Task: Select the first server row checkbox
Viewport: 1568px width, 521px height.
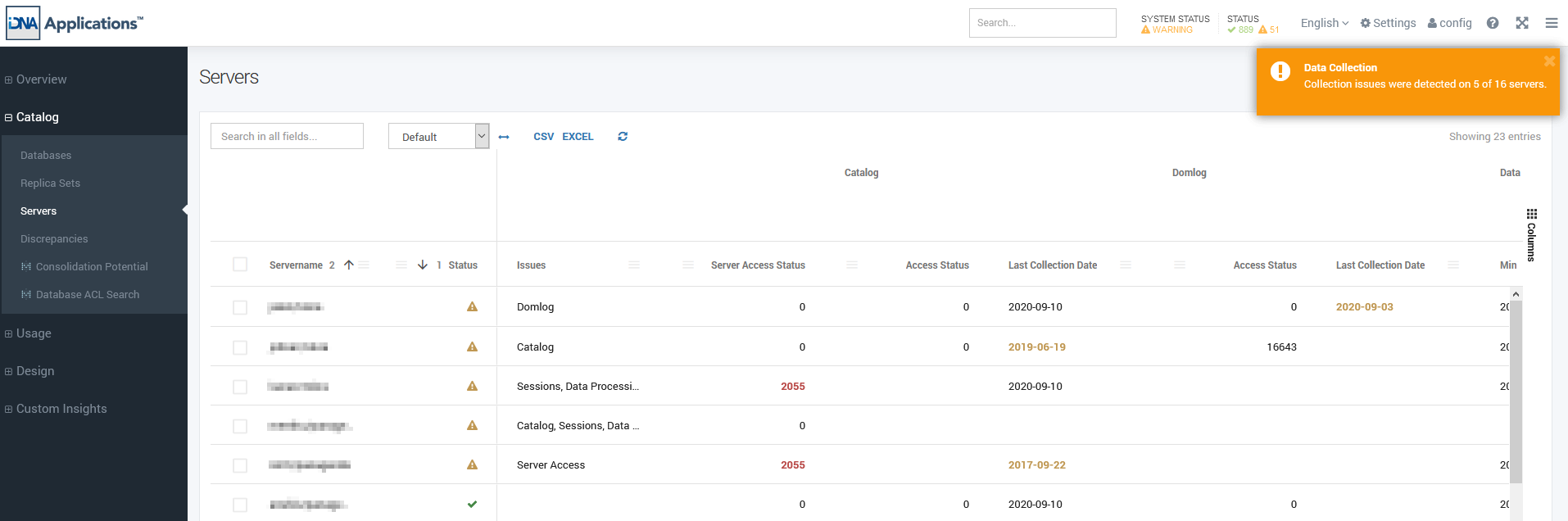Action: coord(240,307)
